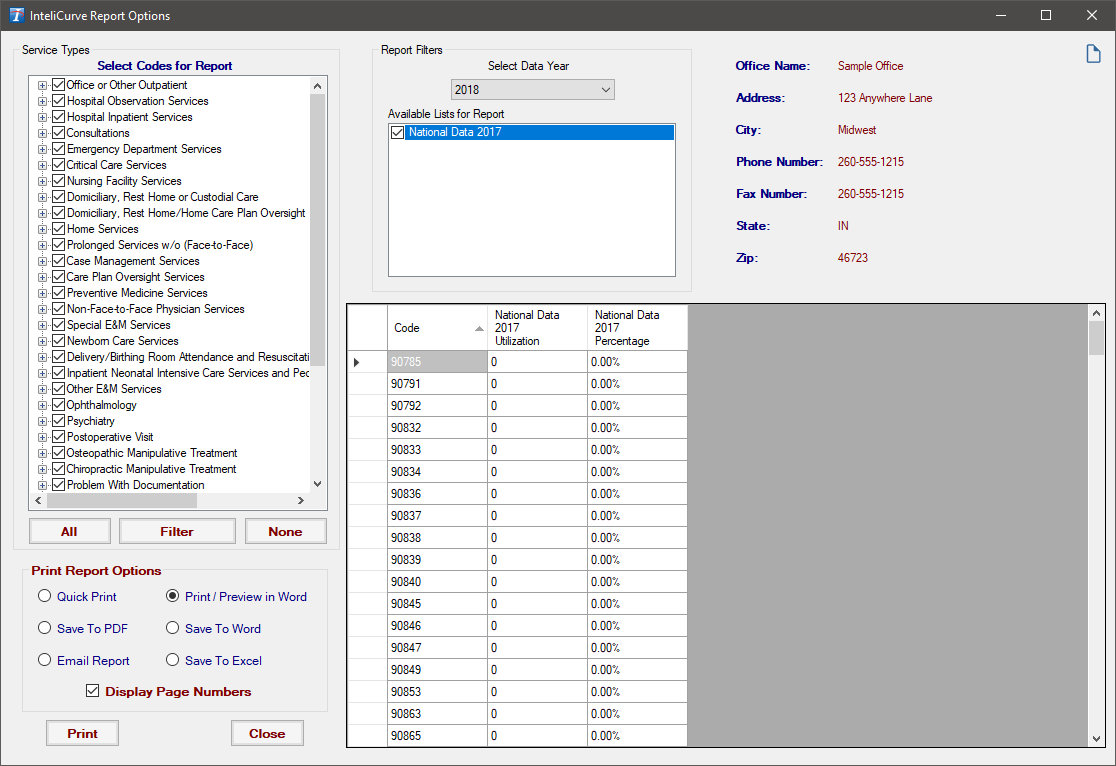1116x766 pixels.
Task: Select Other E&M Services tree item
Action: pos(114,389)
